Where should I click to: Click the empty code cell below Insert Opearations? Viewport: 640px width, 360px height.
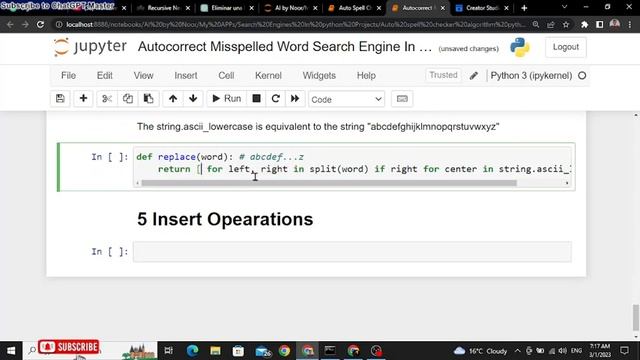(x=352, y=252)
